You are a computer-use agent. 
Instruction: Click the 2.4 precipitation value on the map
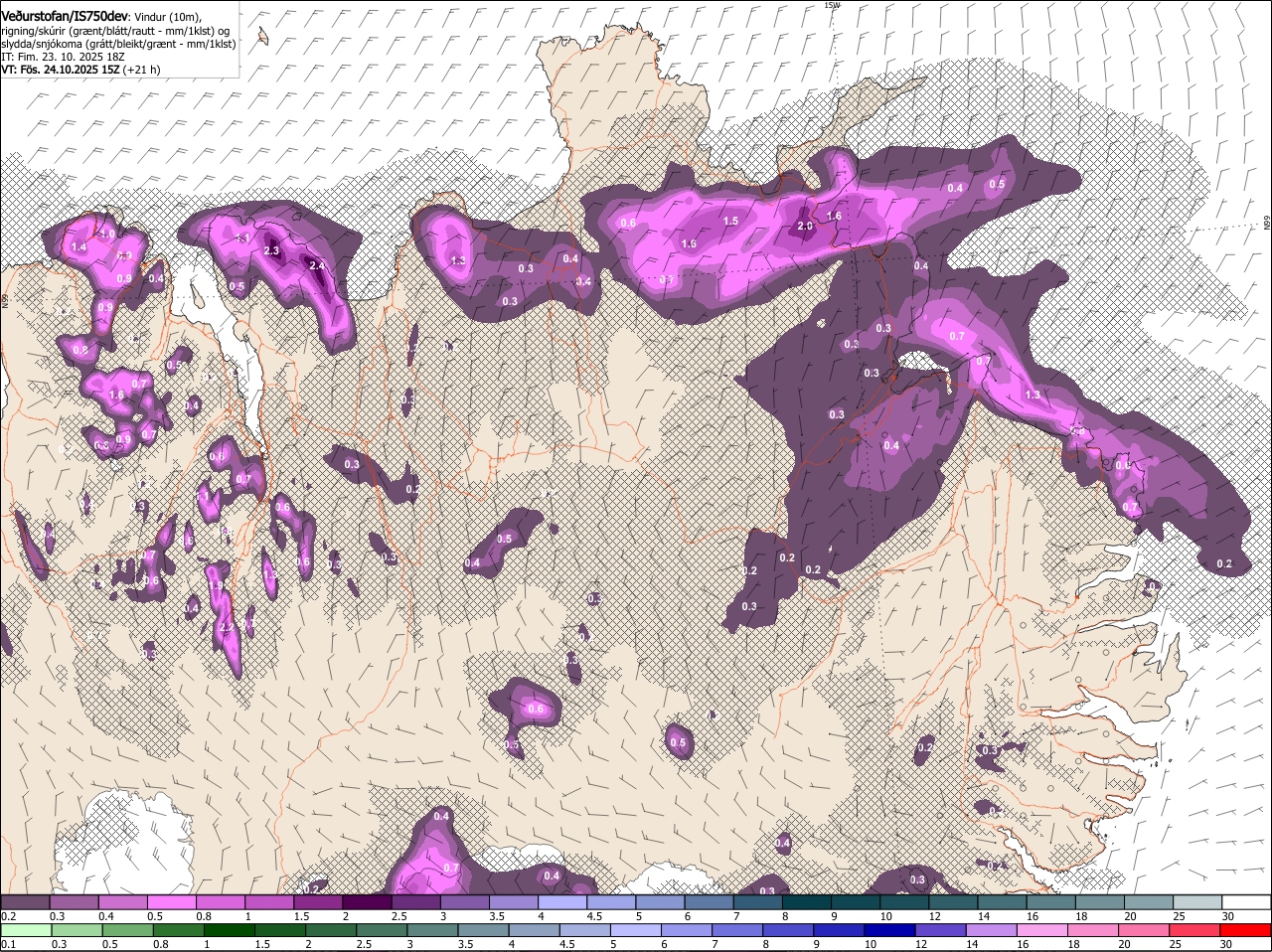tap(317, 265)
